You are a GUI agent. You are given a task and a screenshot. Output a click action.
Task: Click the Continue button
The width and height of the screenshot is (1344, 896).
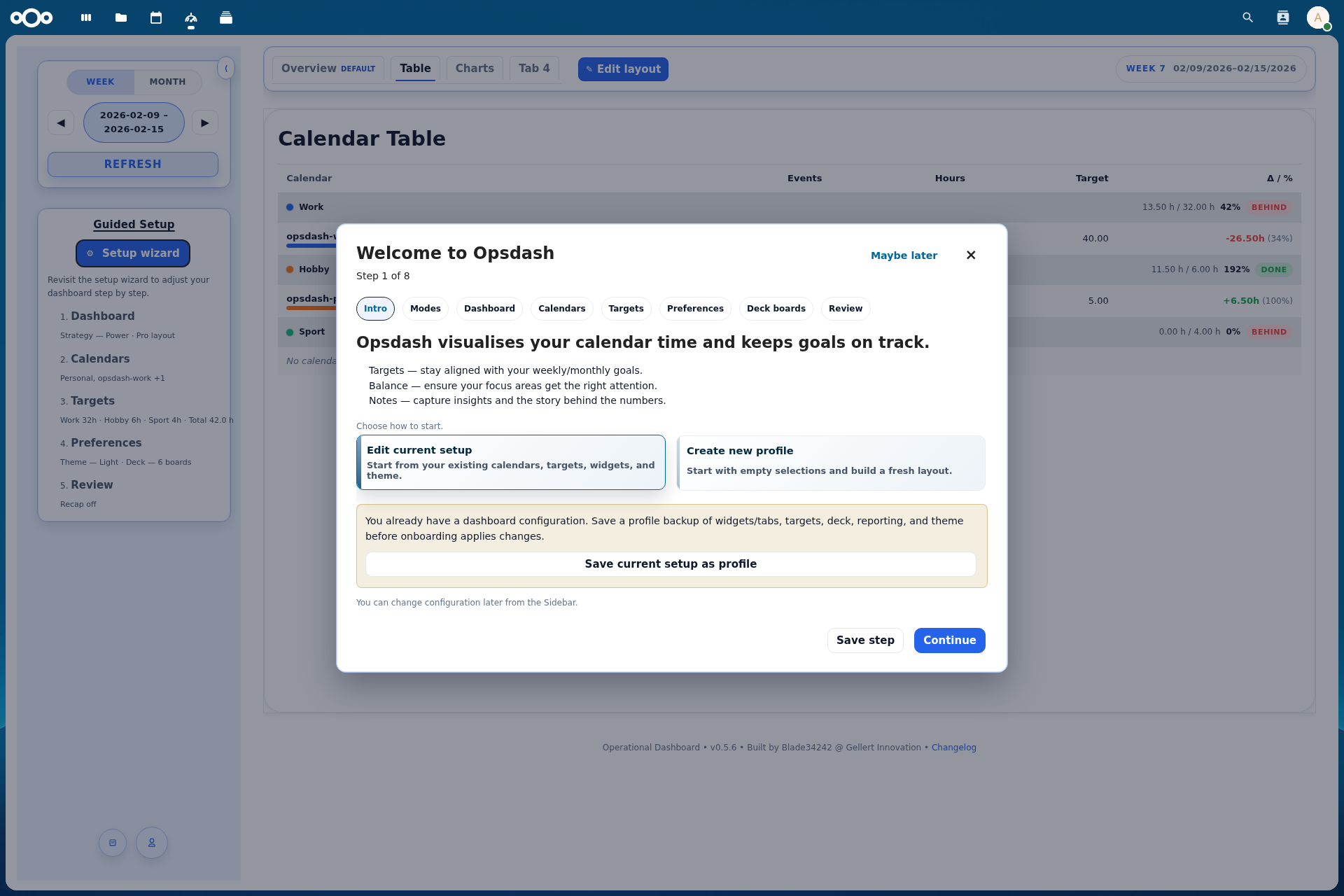click(950, 640)
